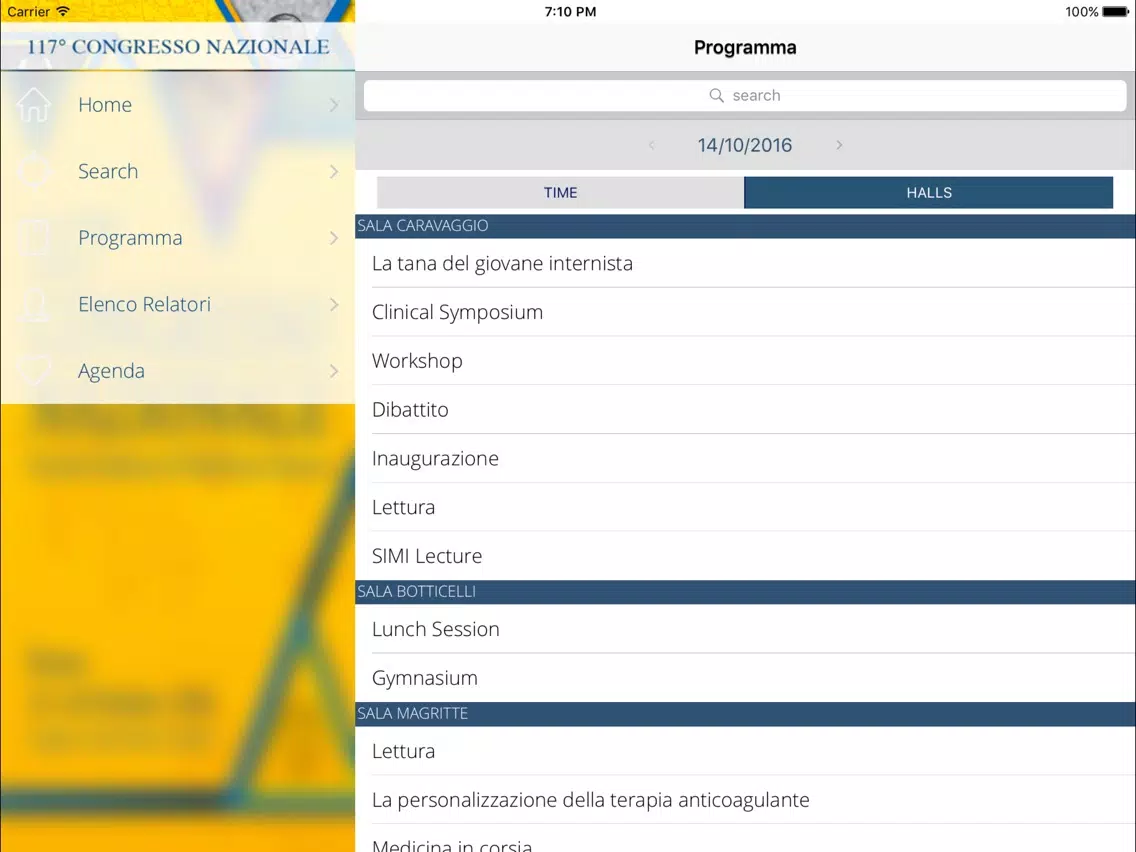
Task: Select the date 14/10/2016
Action: [x=745, y=145]
